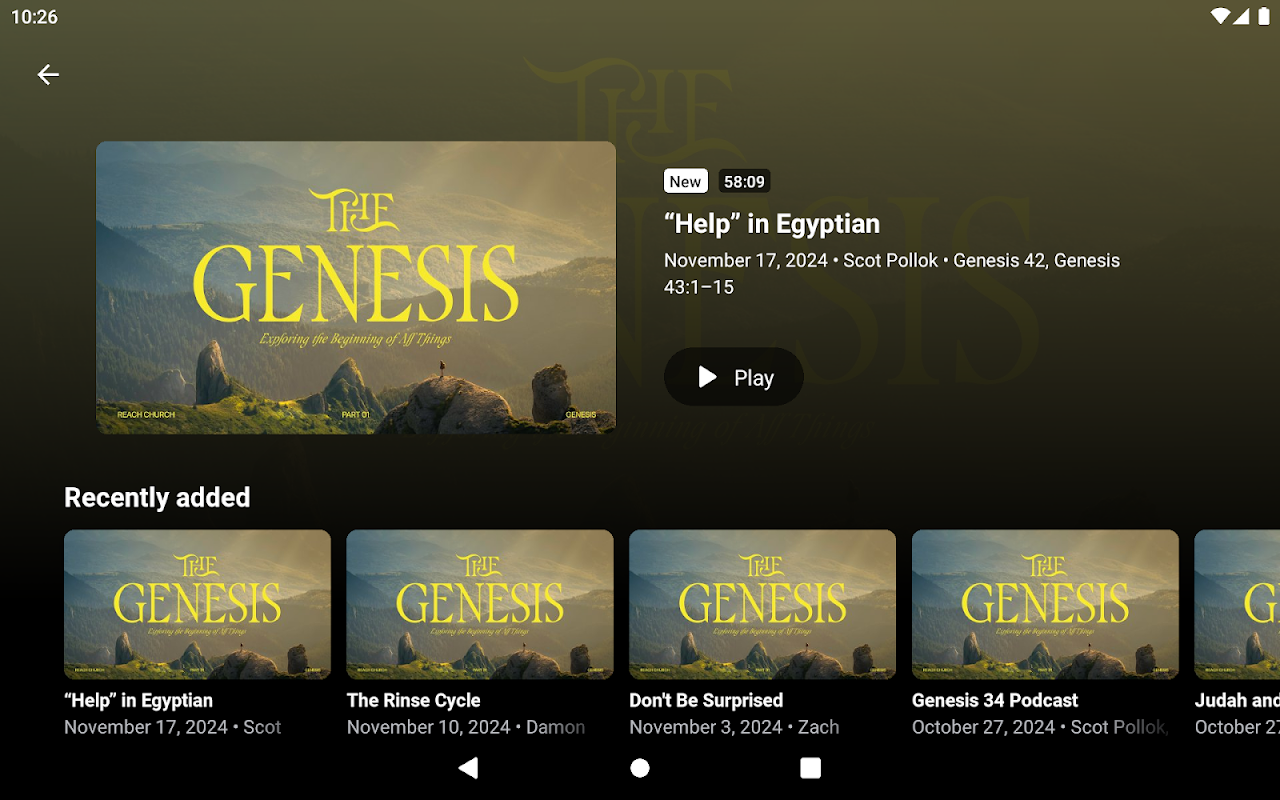
Task: Open "Genesis 34 Podcast" thumbnail
Action: coord(1045,605)
